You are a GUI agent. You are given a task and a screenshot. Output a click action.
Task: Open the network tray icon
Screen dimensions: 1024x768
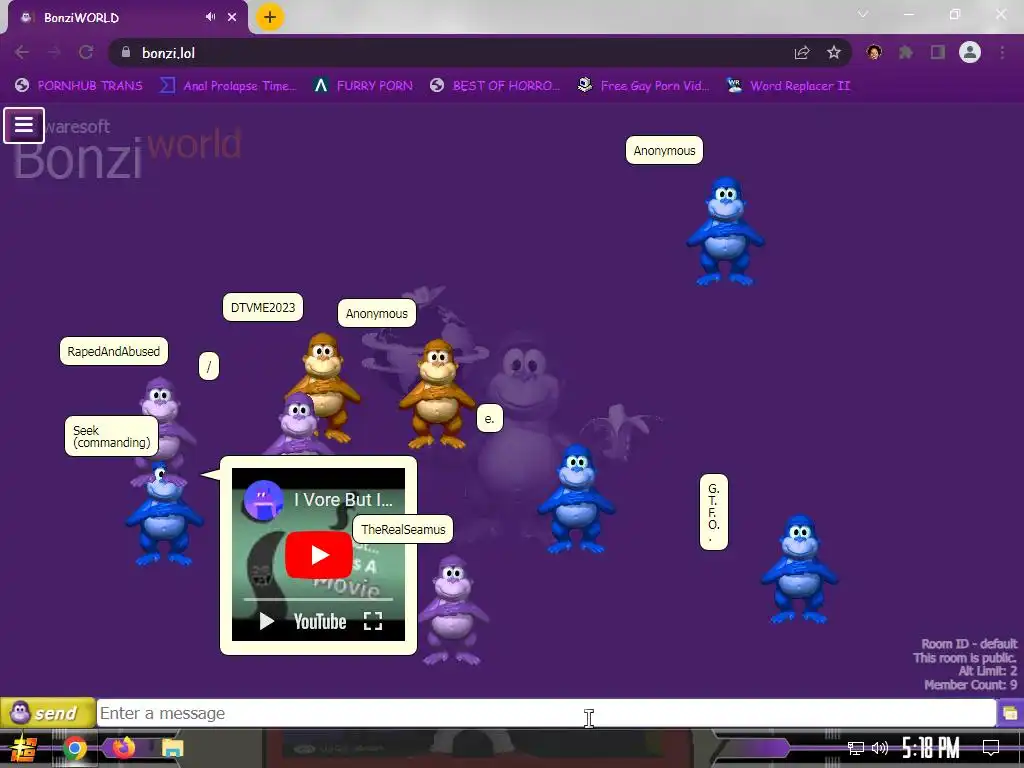pos(856,748)
